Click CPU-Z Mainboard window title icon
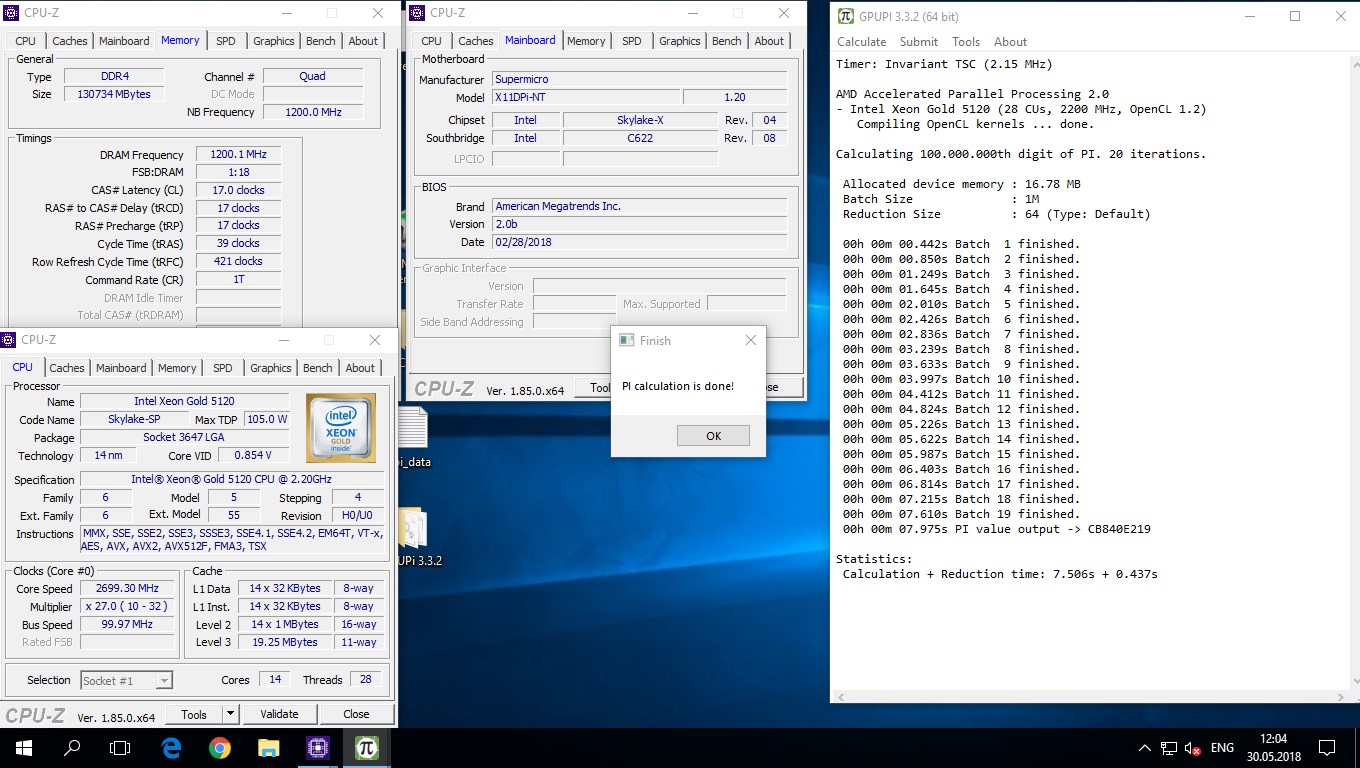Viewport: 1360px width, 768px height. pyautogui.click(x=417, y=13)
